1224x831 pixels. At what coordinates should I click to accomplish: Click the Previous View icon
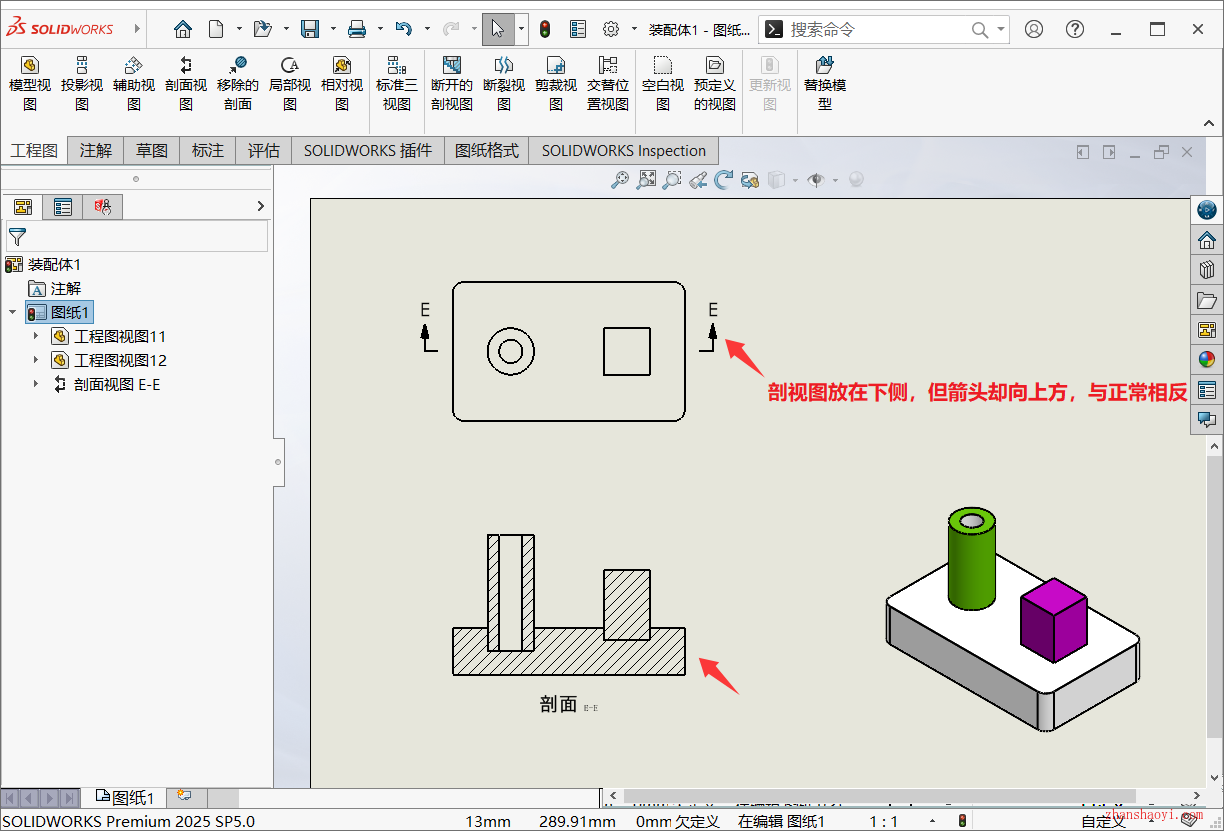click(698, 180)
